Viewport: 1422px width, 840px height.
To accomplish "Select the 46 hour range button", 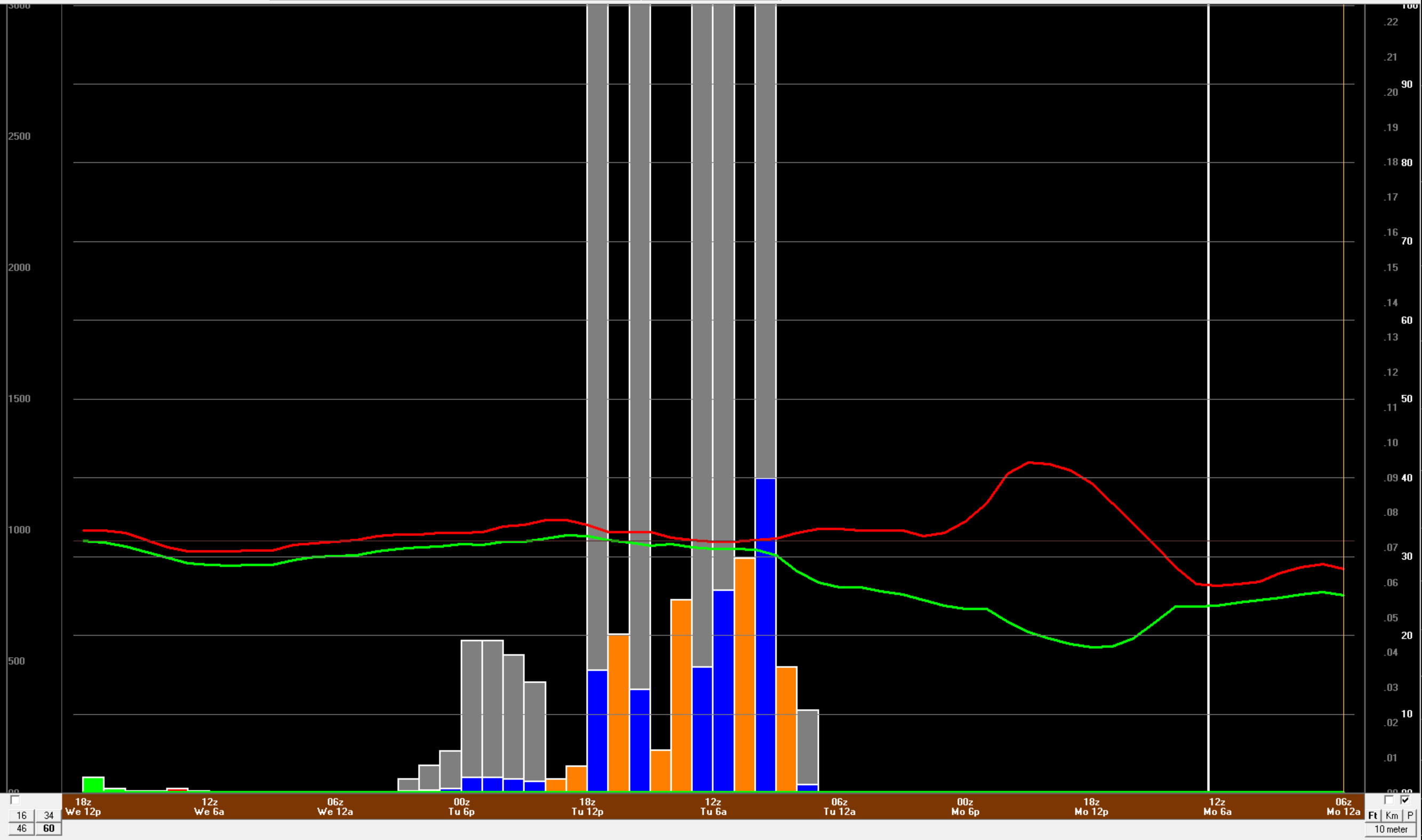I will tap(21, 828).
